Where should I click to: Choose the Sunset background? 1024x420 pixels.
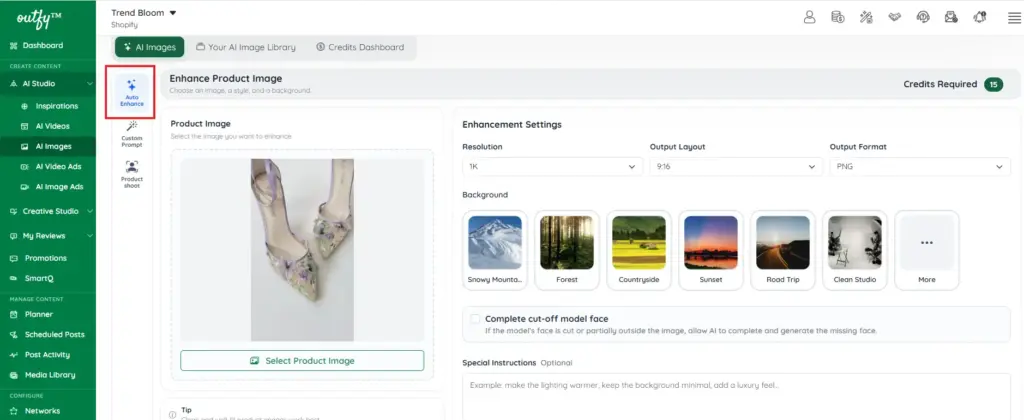click(711, 250)
